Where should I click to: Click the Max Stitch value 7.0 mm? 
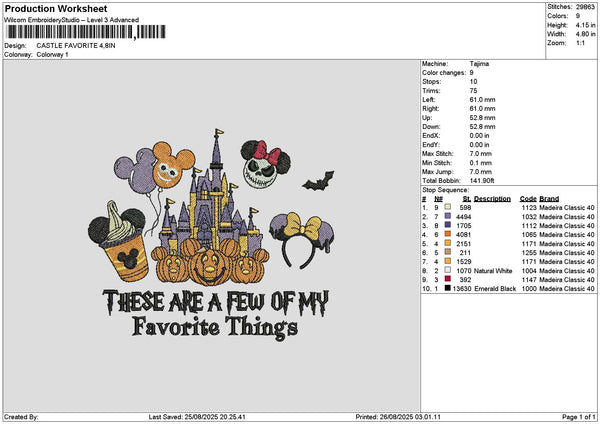point(481,153)
